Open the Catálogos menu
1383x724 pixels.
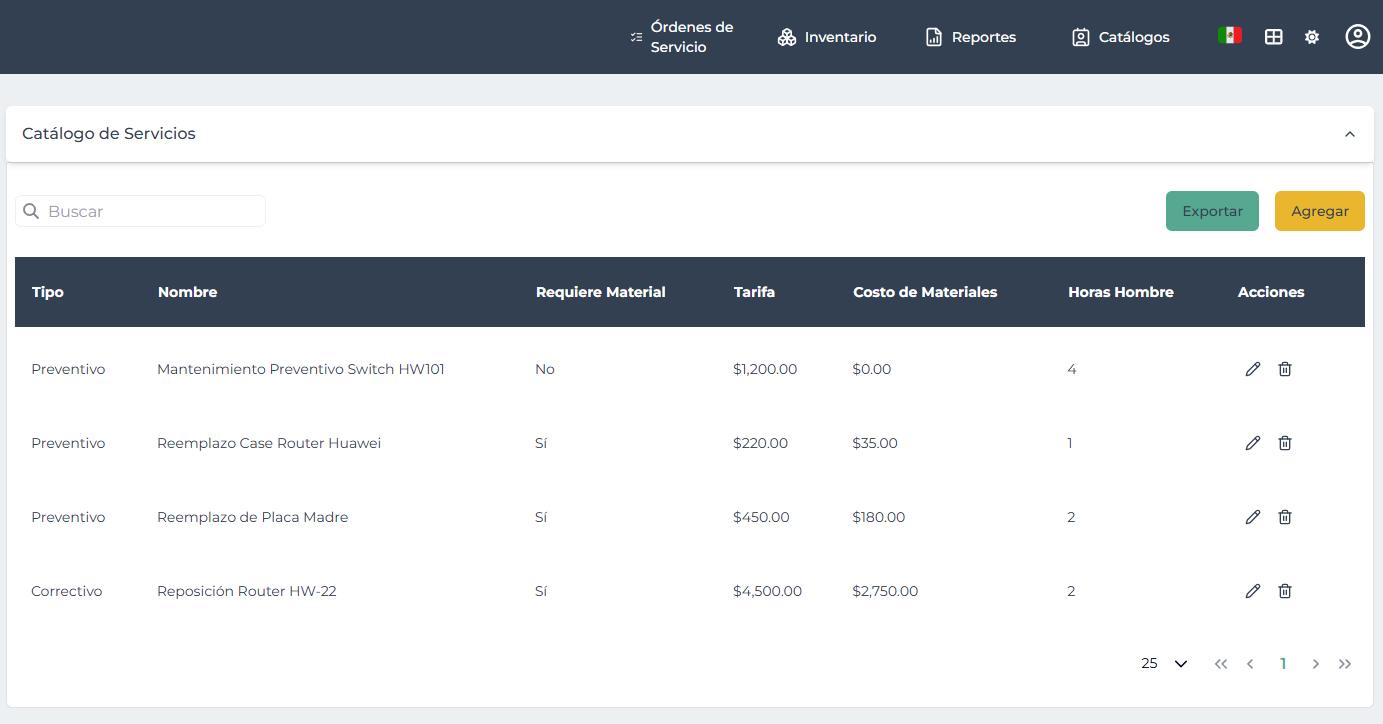tap(1120, 37)
